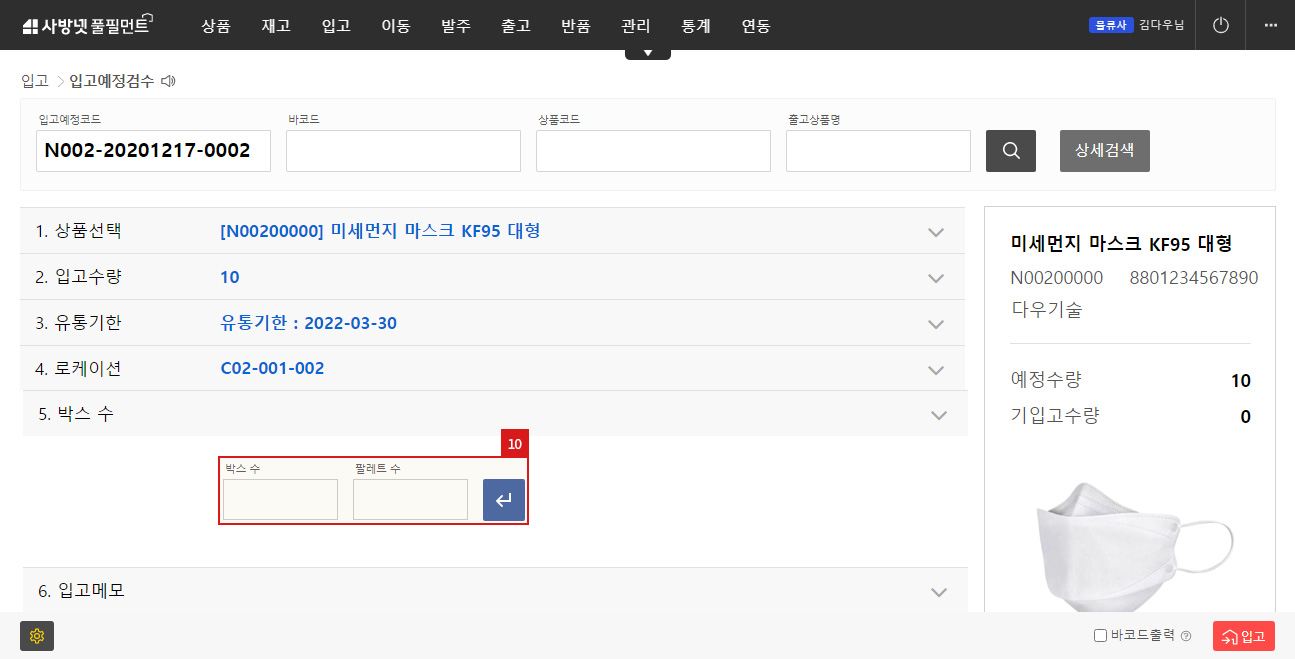This screenshot has height=659, width=1295.
Task: Expand the 입고메모 section
Action: tap(938, 591)
